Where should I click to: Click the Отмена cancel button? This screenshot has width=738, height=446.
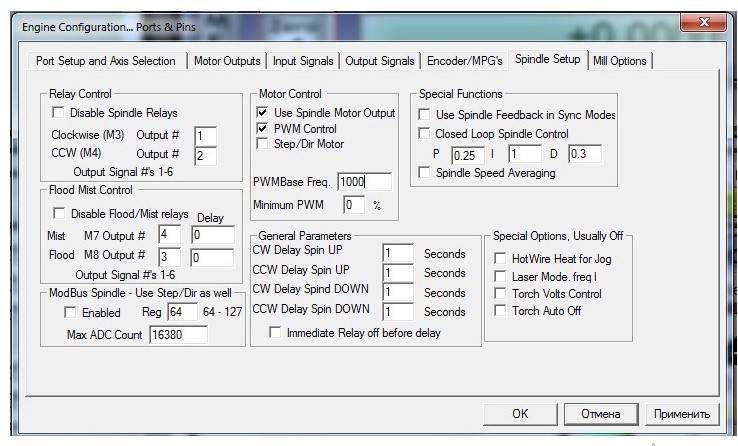[601, 414]
